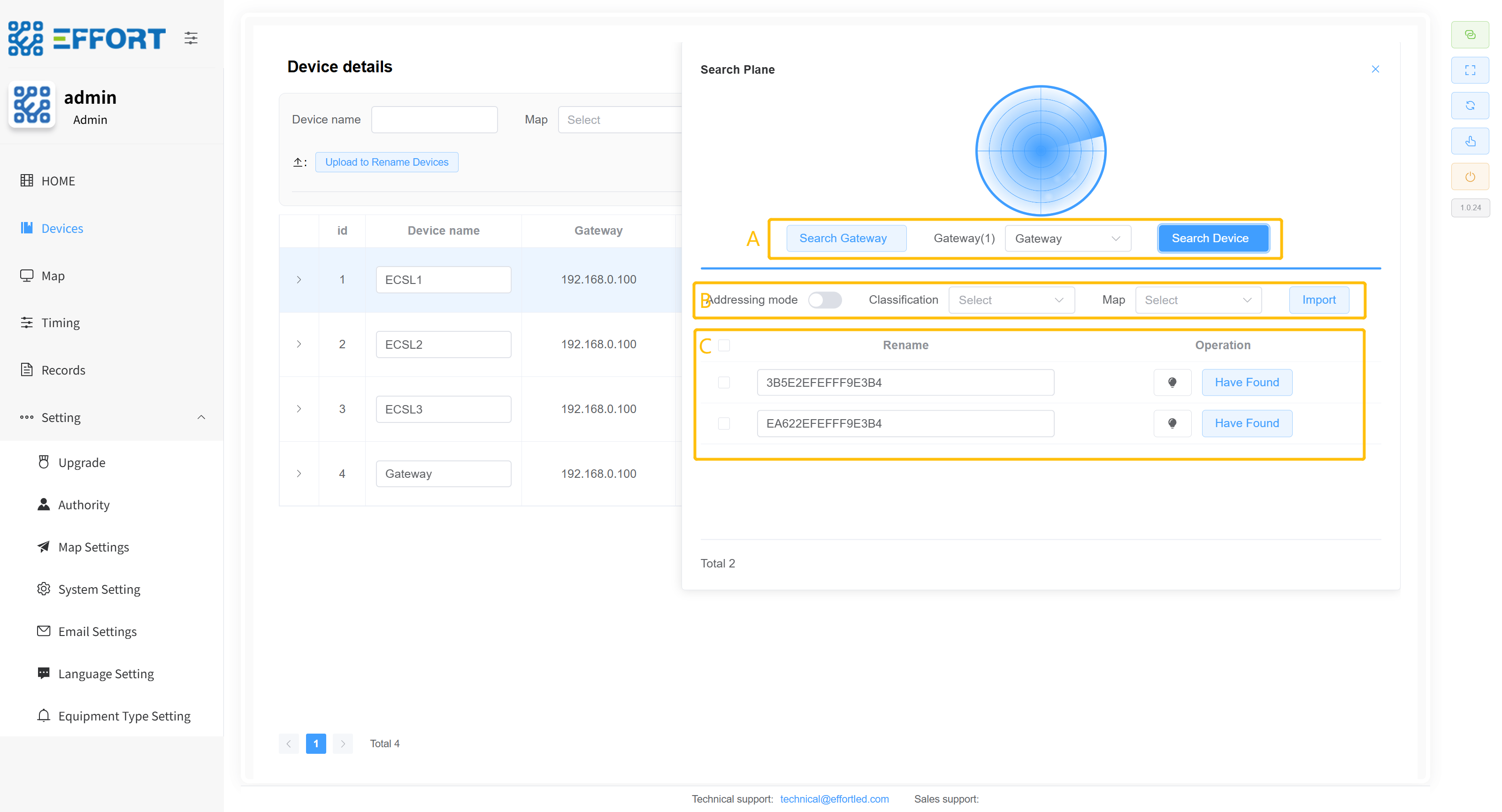This screenshot has width=1502, height=812.
Task: Check the select-all checkbox in Rename header
Action: (724, 345)
